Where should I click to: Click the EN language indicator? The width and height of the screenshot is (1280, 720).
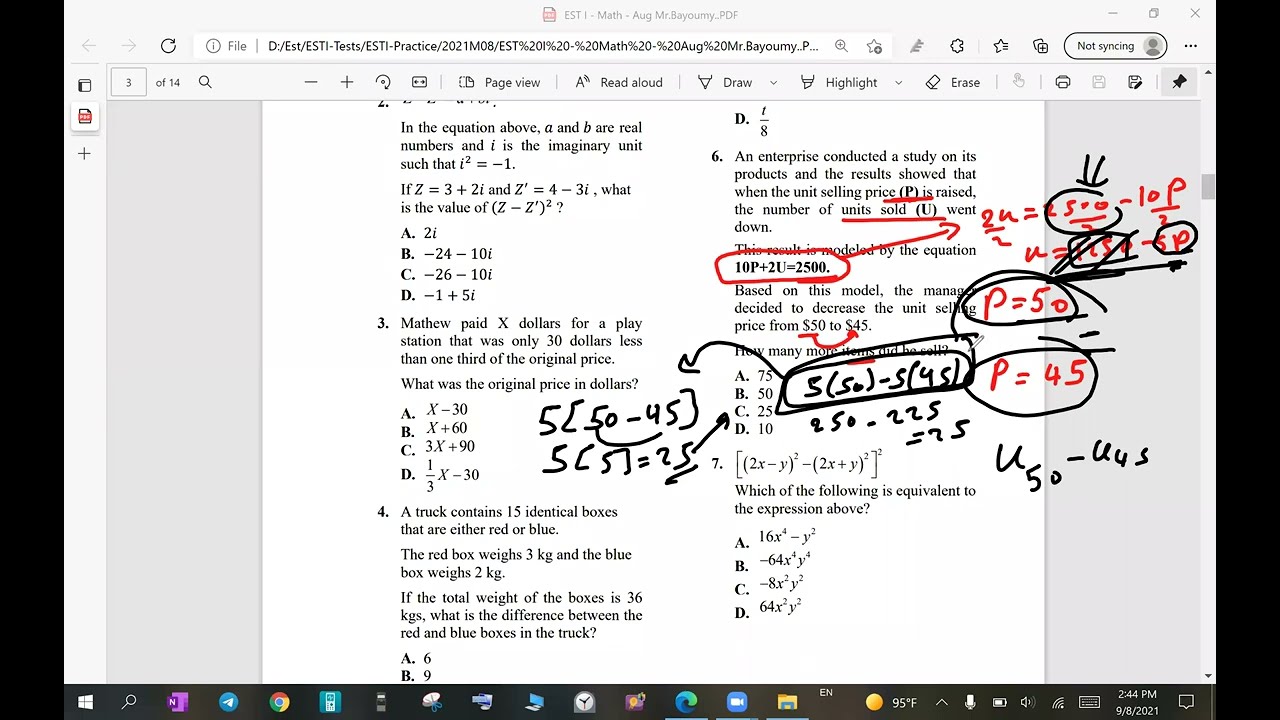(826, 692)
